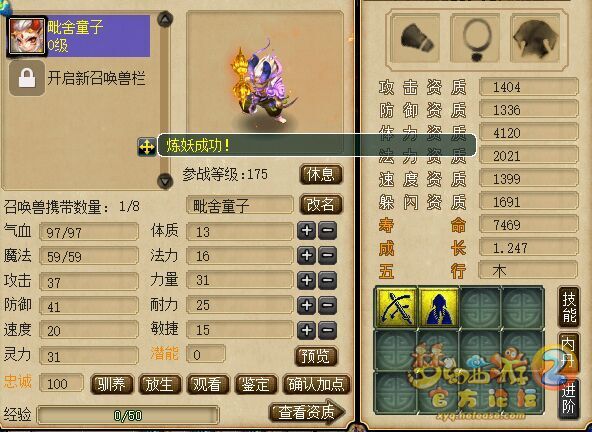Switch to the 技能 tab
Viewport: 592px width, 432px height.
[x=569, y=307]
